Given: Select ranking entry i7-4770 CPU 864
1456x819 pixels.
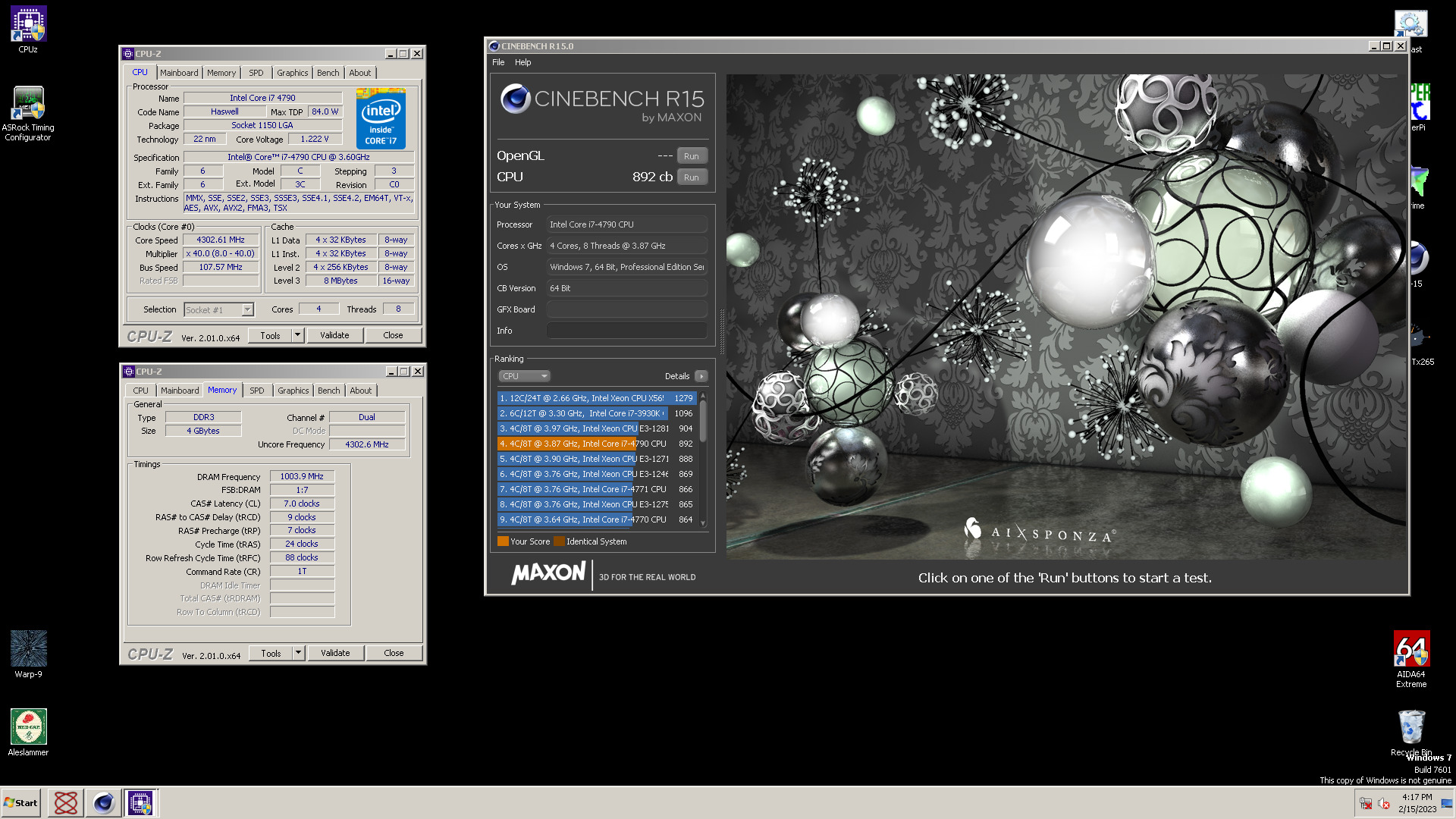Looking at the screenshot, I should click(597, 519).
